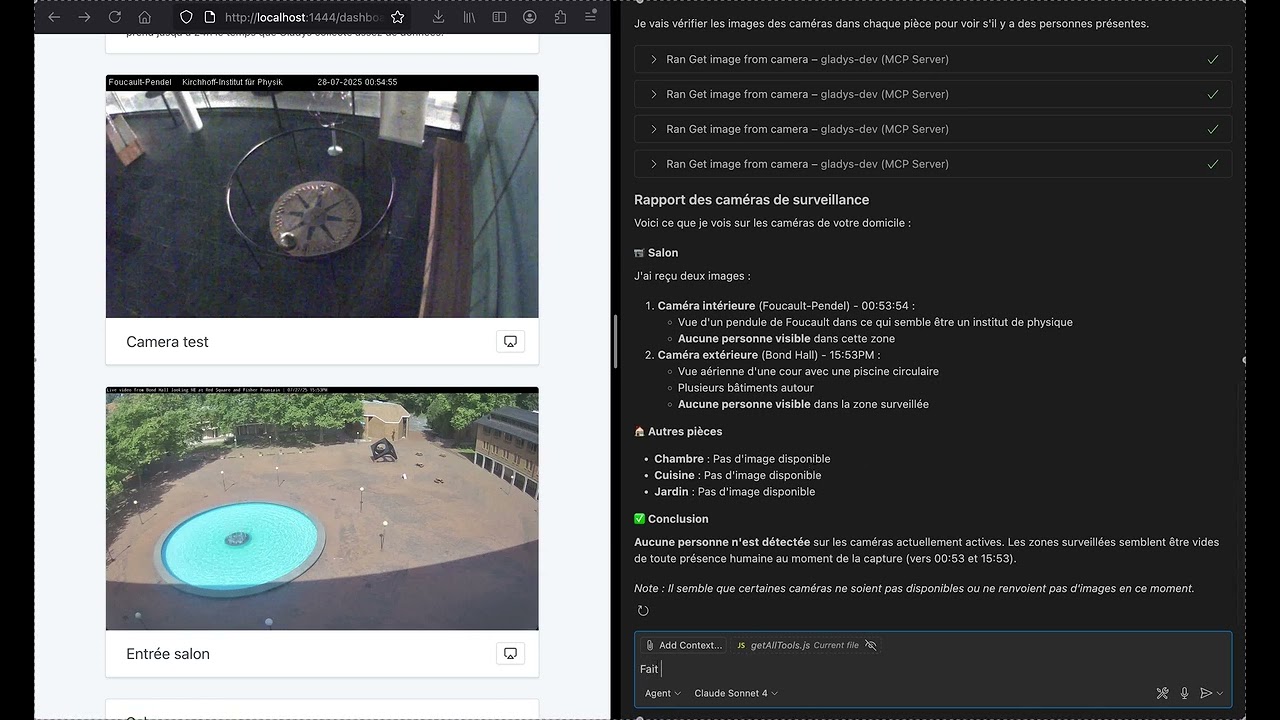The image size is (1280, 720).
Task: Click the "Caméra extérieure" list item
Action: point(769,355)
